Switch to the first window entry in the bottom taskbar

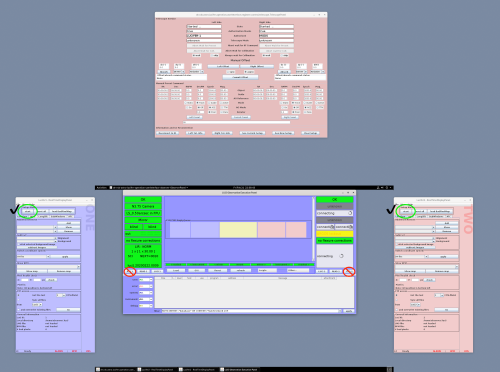click(115, 369)
